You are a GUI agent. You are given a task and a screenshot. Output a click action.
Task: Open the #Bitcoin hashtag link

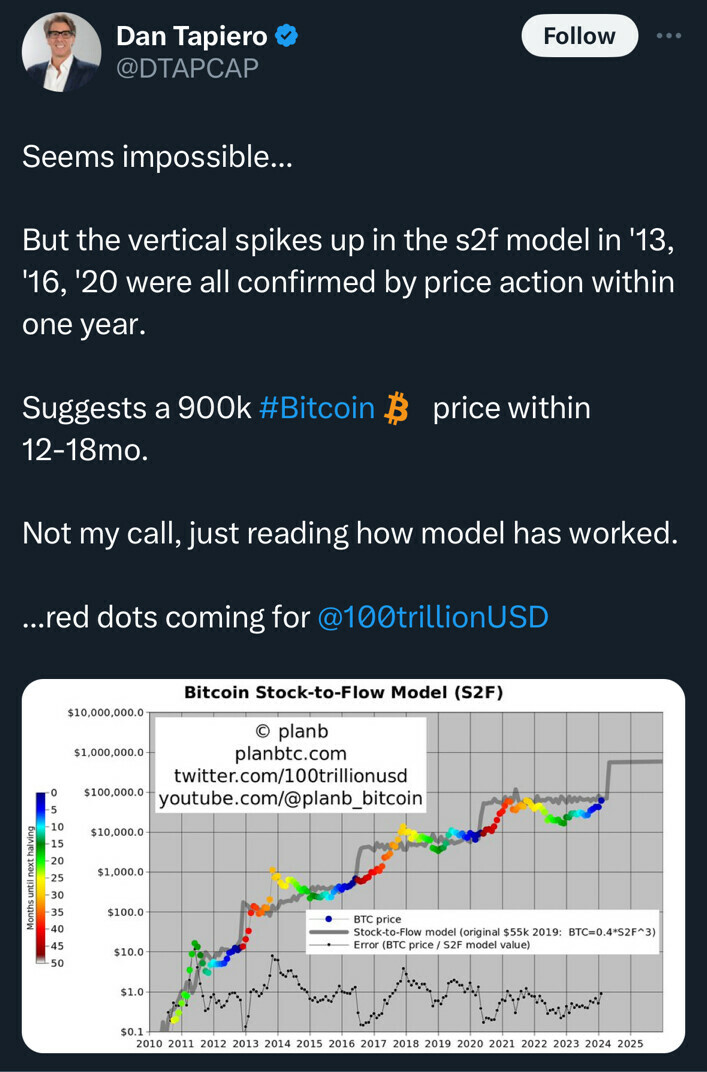click(x=316, y=408)
